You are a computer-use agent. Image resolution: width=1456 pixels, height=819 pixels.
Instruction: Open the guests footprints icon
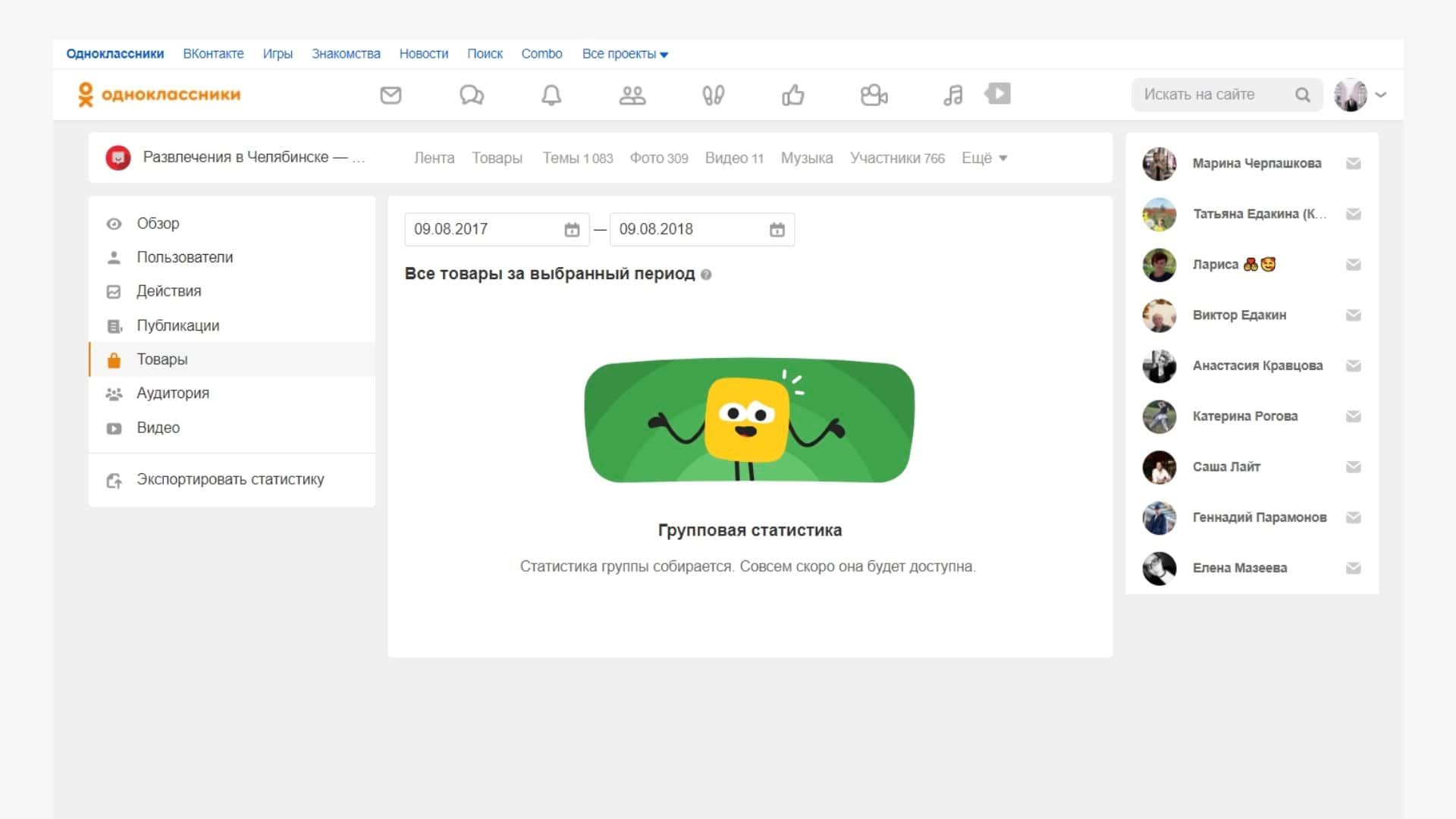point(713,95)
